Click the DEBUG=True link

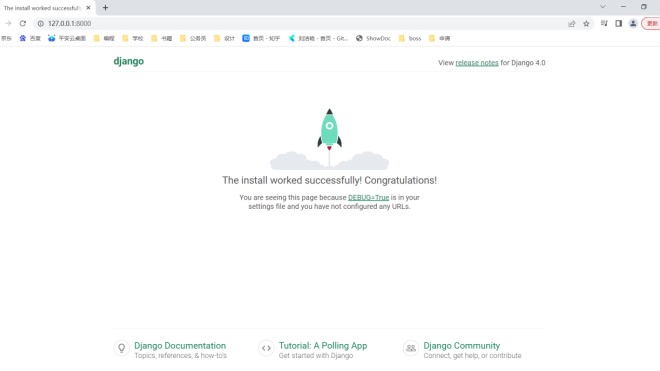tap(368, 198)
